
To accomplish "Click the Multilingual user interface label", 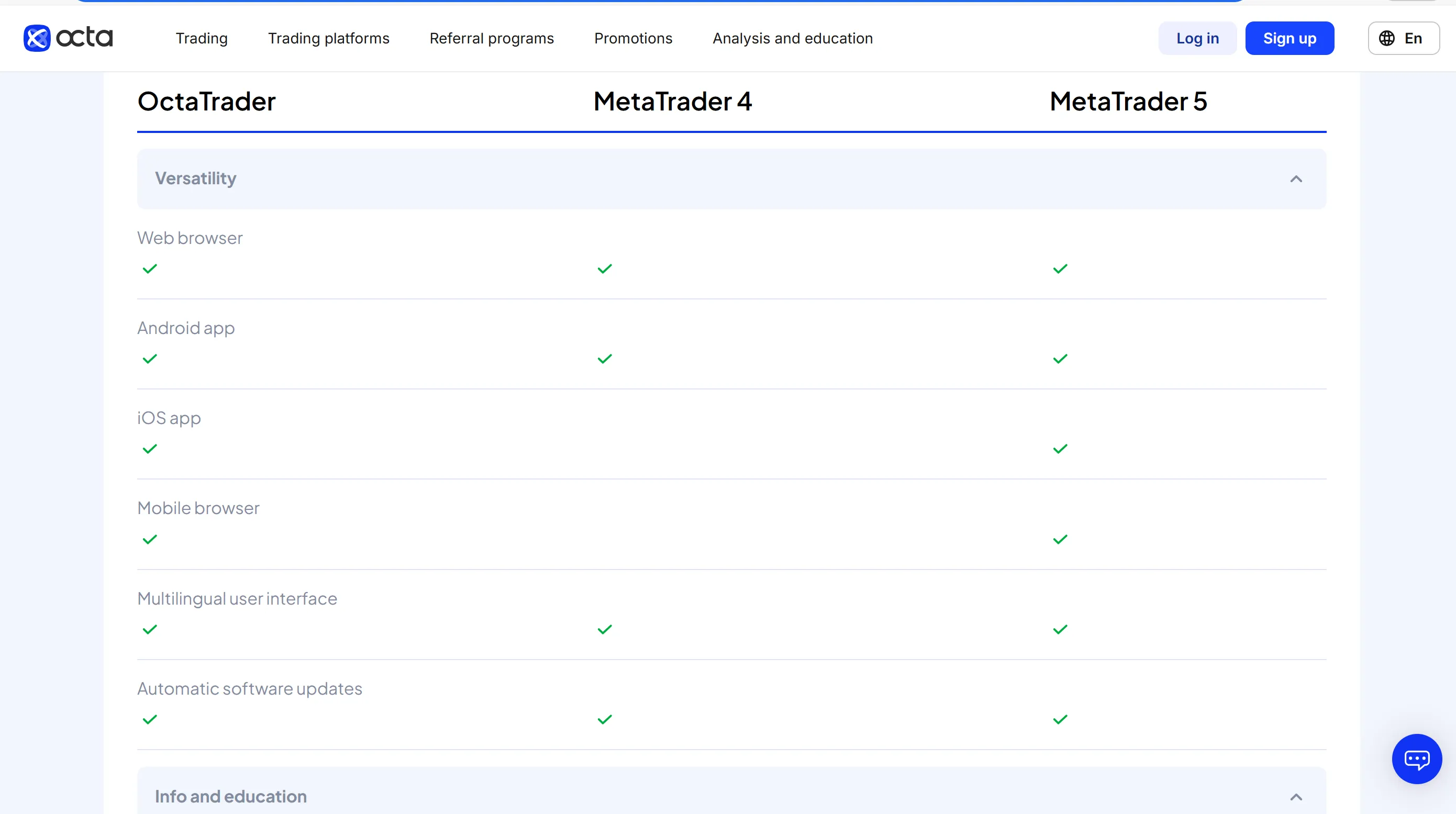I will point(237,599).
